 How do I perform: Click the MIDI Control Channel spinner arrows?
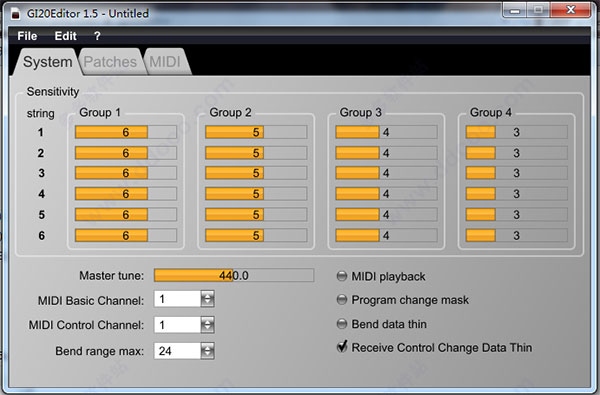pos(207,325)
